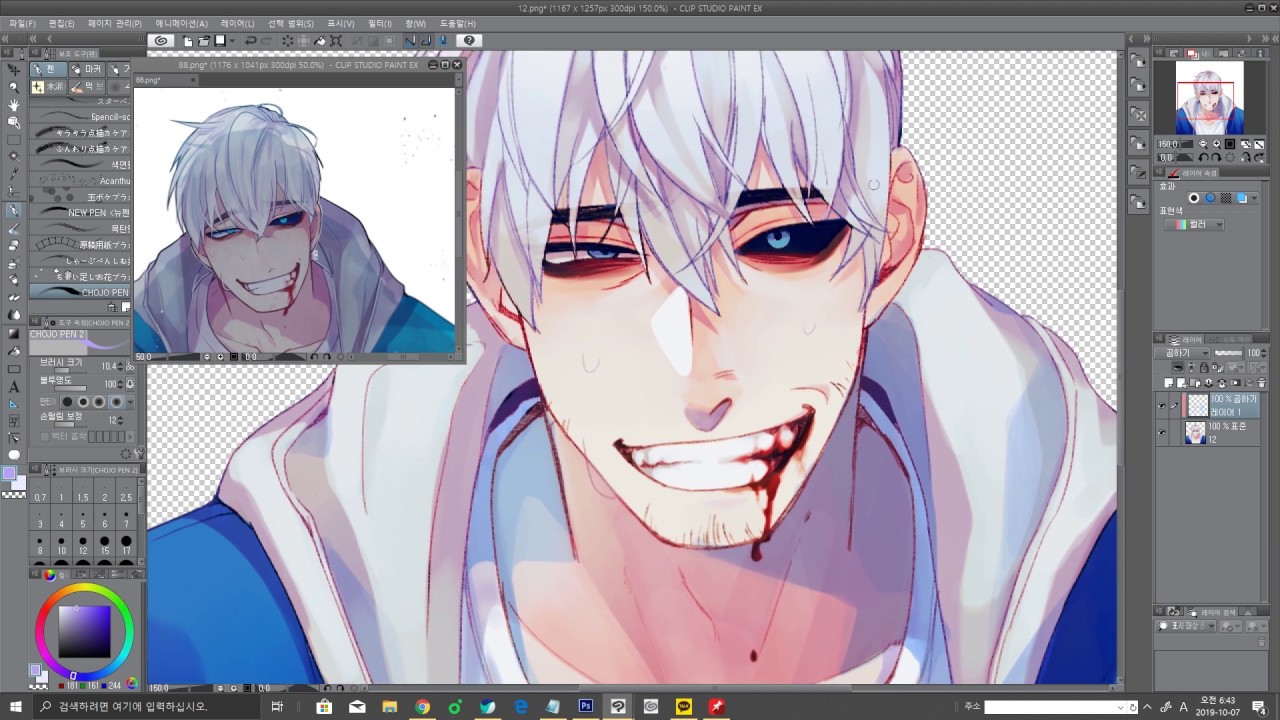
Task: Select the rectangular Selection marquee tool
Action: (14, 139)
